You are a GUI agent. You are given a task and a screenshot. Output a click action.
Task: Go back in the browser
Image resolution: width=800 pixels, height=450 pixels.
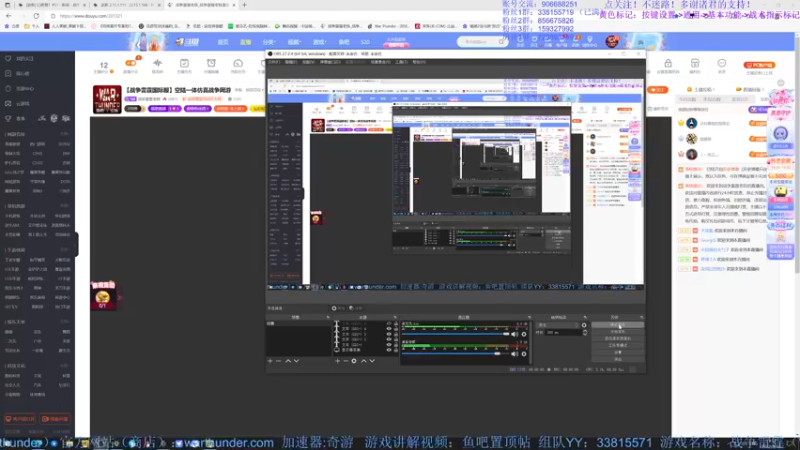(9, 16)
